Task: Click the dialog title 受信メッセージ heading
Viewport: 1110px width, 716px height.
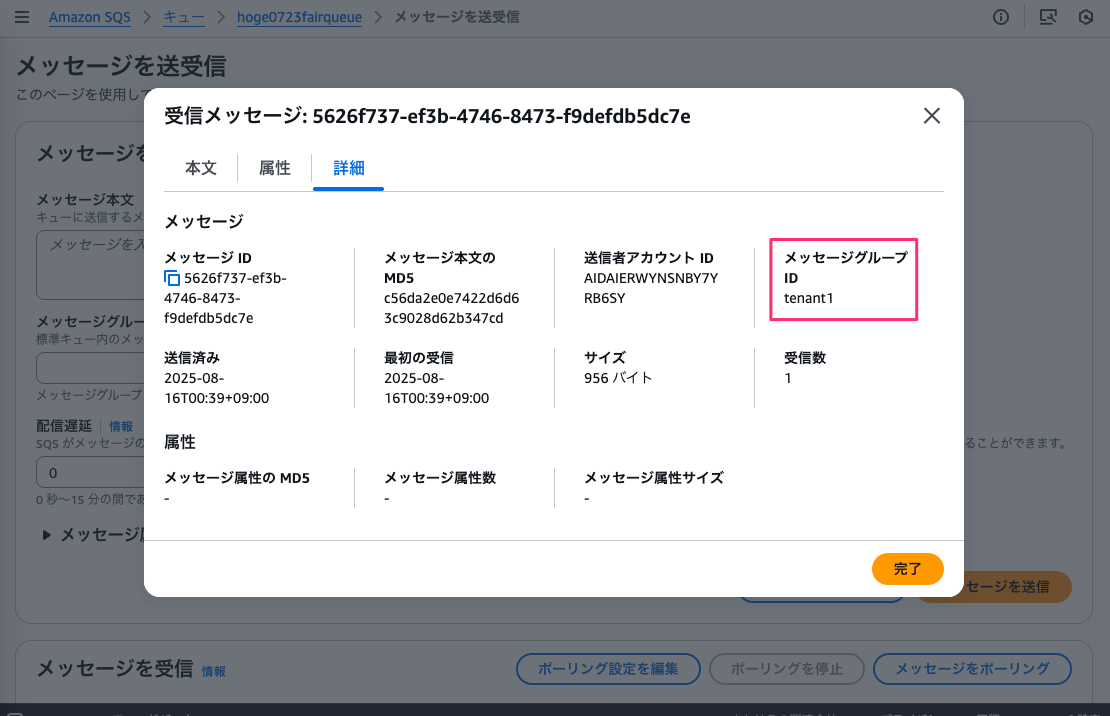Action: pos(428,116)
